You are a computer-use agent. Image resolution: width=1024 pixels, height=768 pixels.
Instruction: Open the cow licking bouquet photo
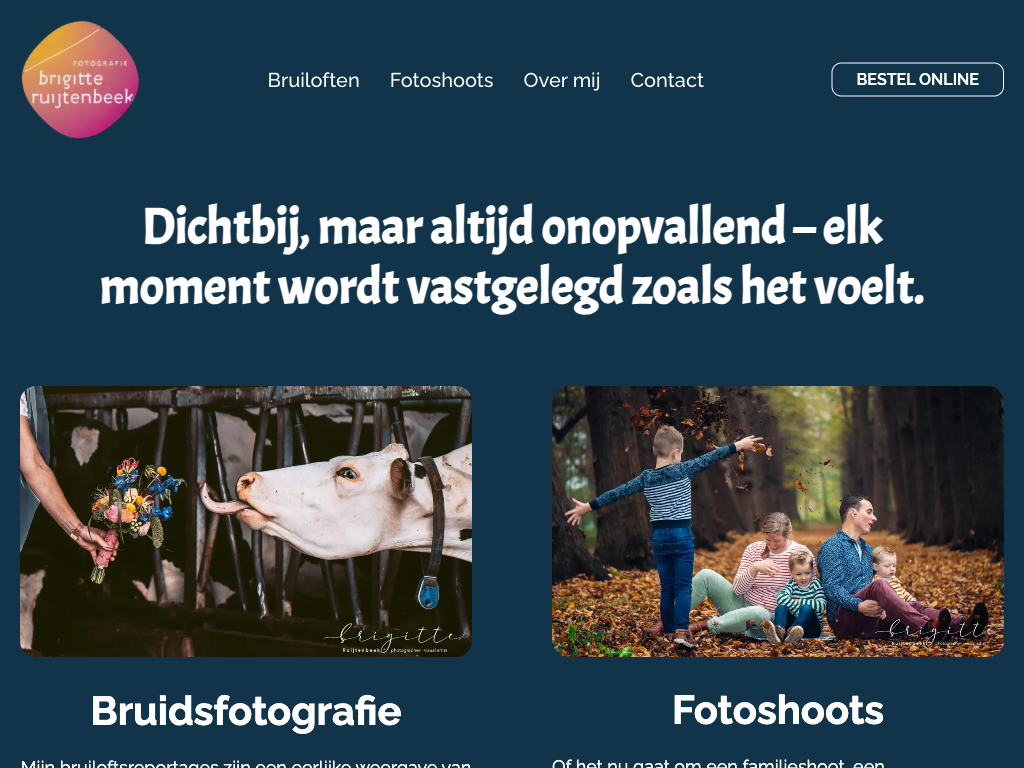coord(246,521)
